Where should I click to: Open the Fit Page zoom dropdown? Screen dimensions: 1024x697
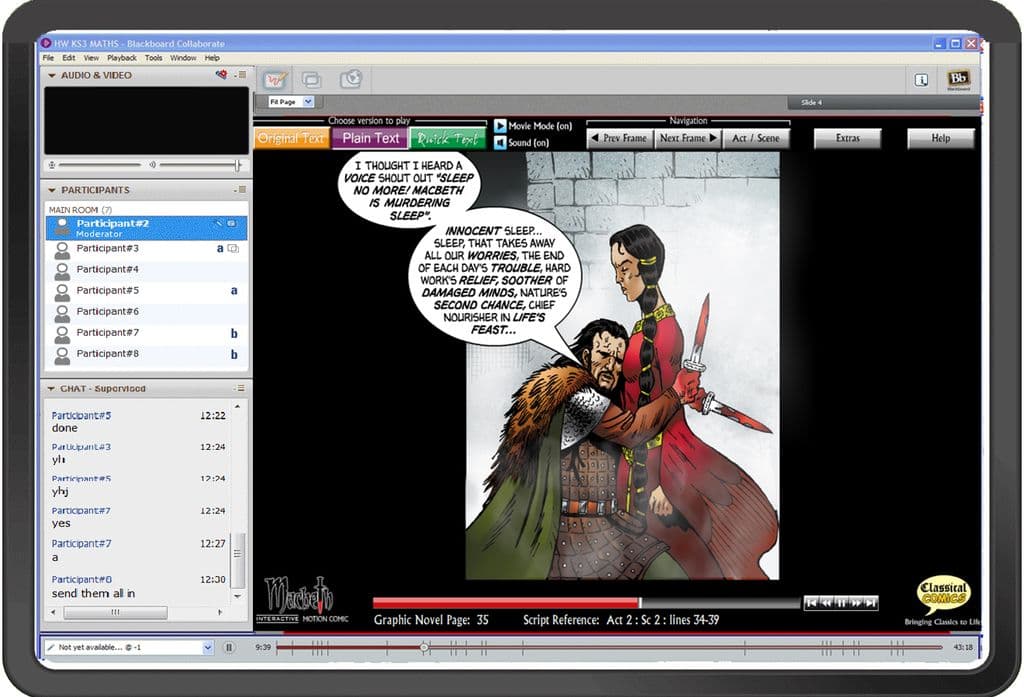(308, 101)
